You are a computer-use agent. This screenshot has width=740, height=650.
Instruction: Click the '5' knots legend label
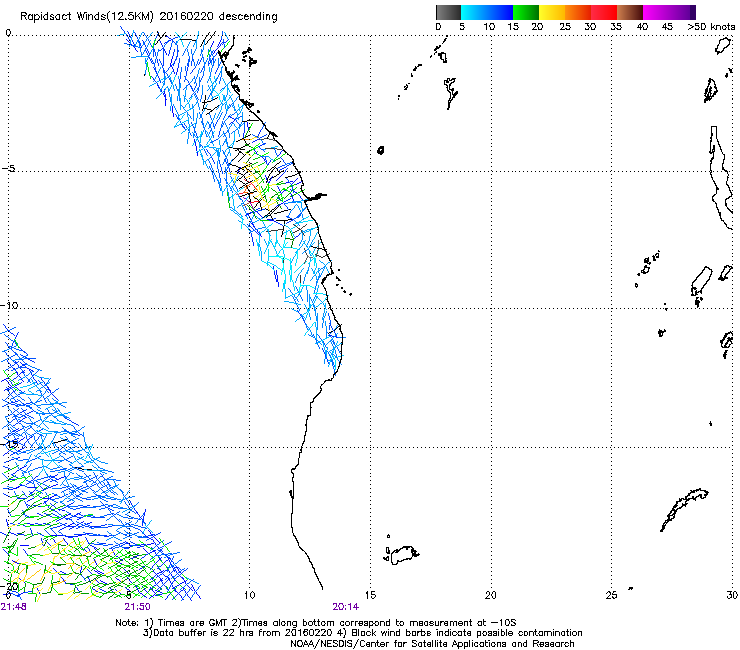click(x=462, y=27)
